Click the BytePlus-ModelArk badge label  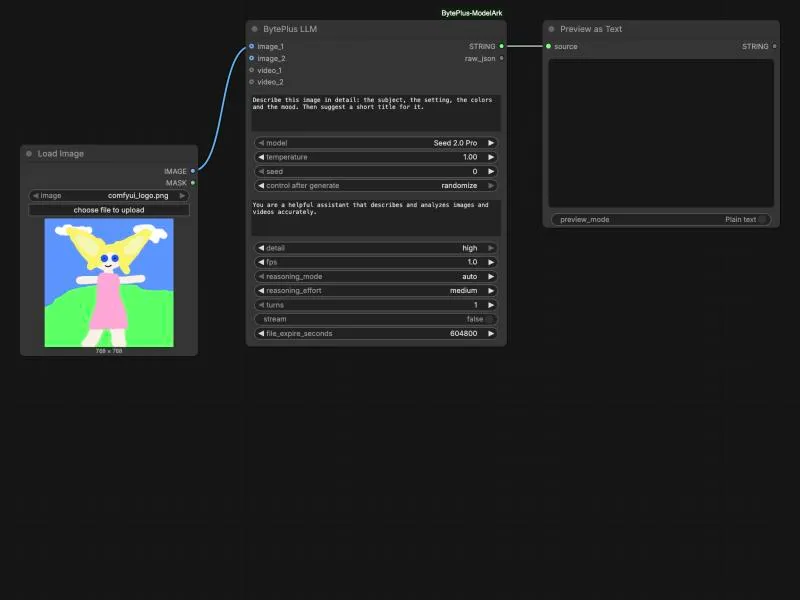point(471,13)
